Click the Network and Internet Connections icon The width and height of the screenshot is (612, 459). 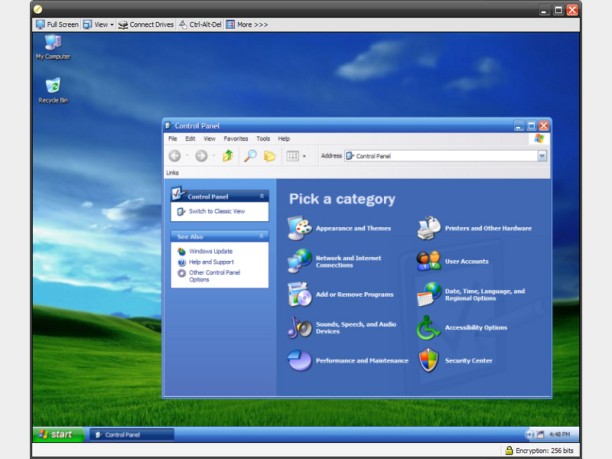click(299, 261)
